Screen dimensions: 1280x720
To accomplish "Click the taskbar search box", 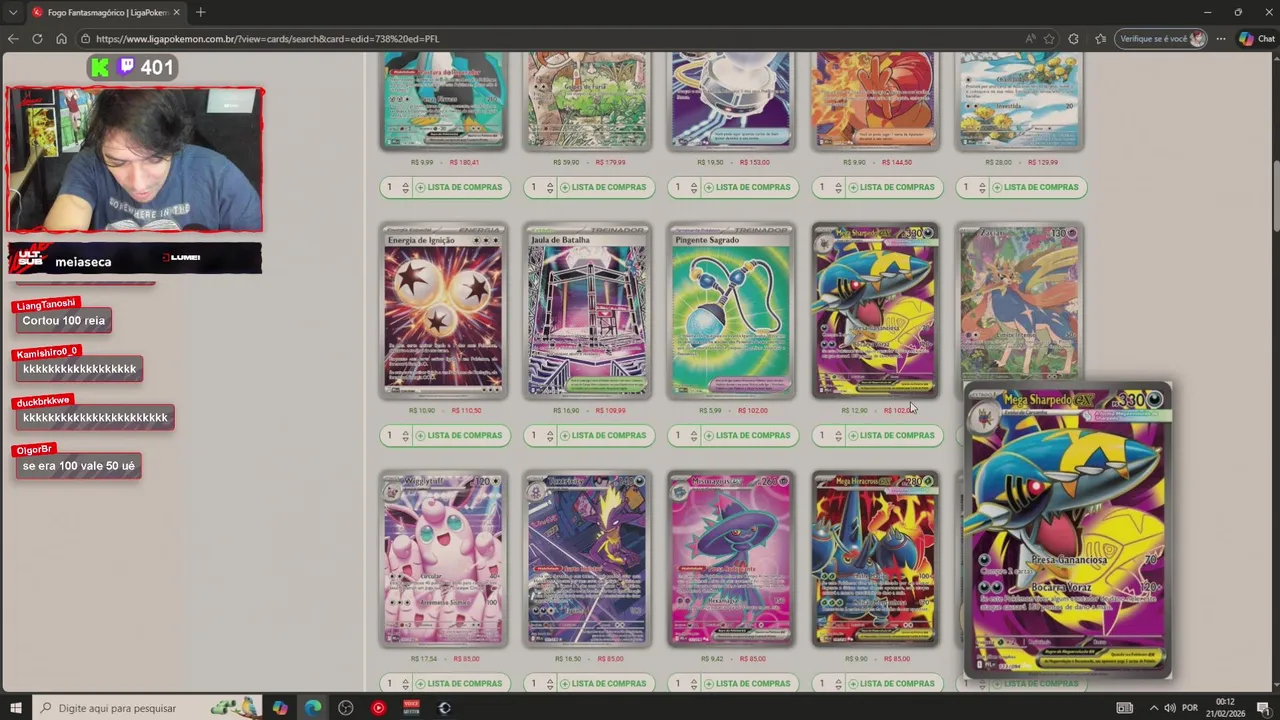I will tap(147, 708).
